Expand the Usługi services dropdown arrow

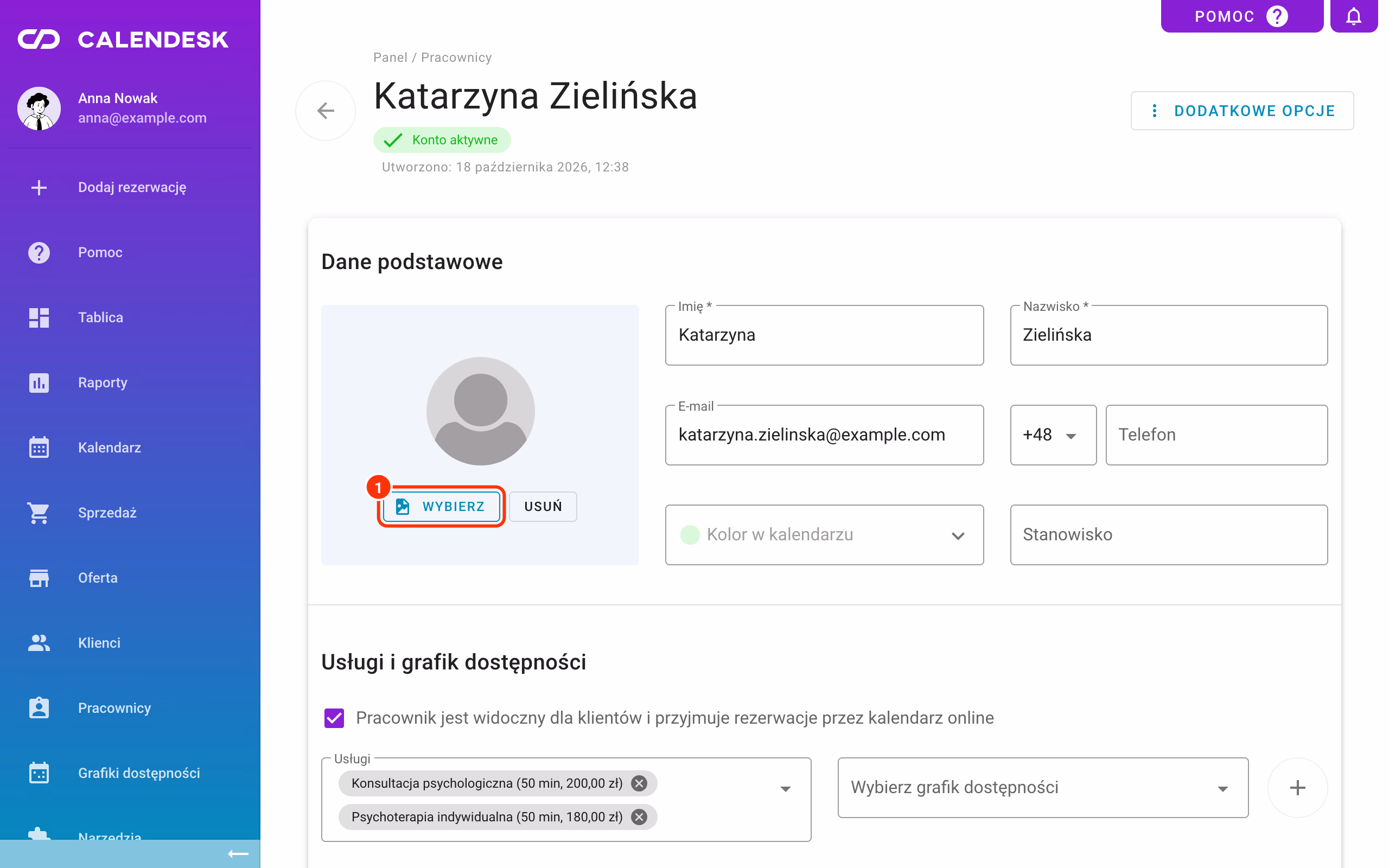coord(785,789)
